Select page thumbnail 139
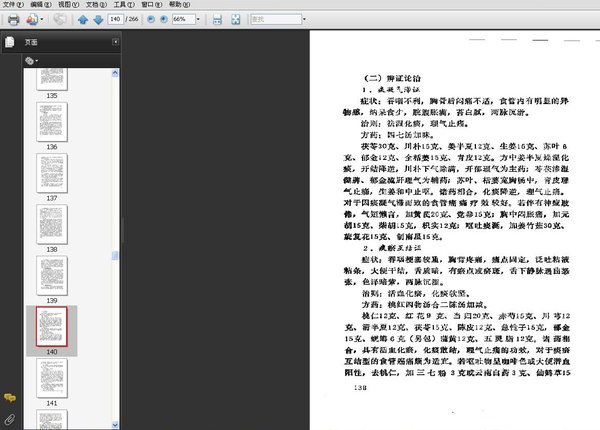The width and height of the screenshot is (600, 430). click(x=52, y=275)
